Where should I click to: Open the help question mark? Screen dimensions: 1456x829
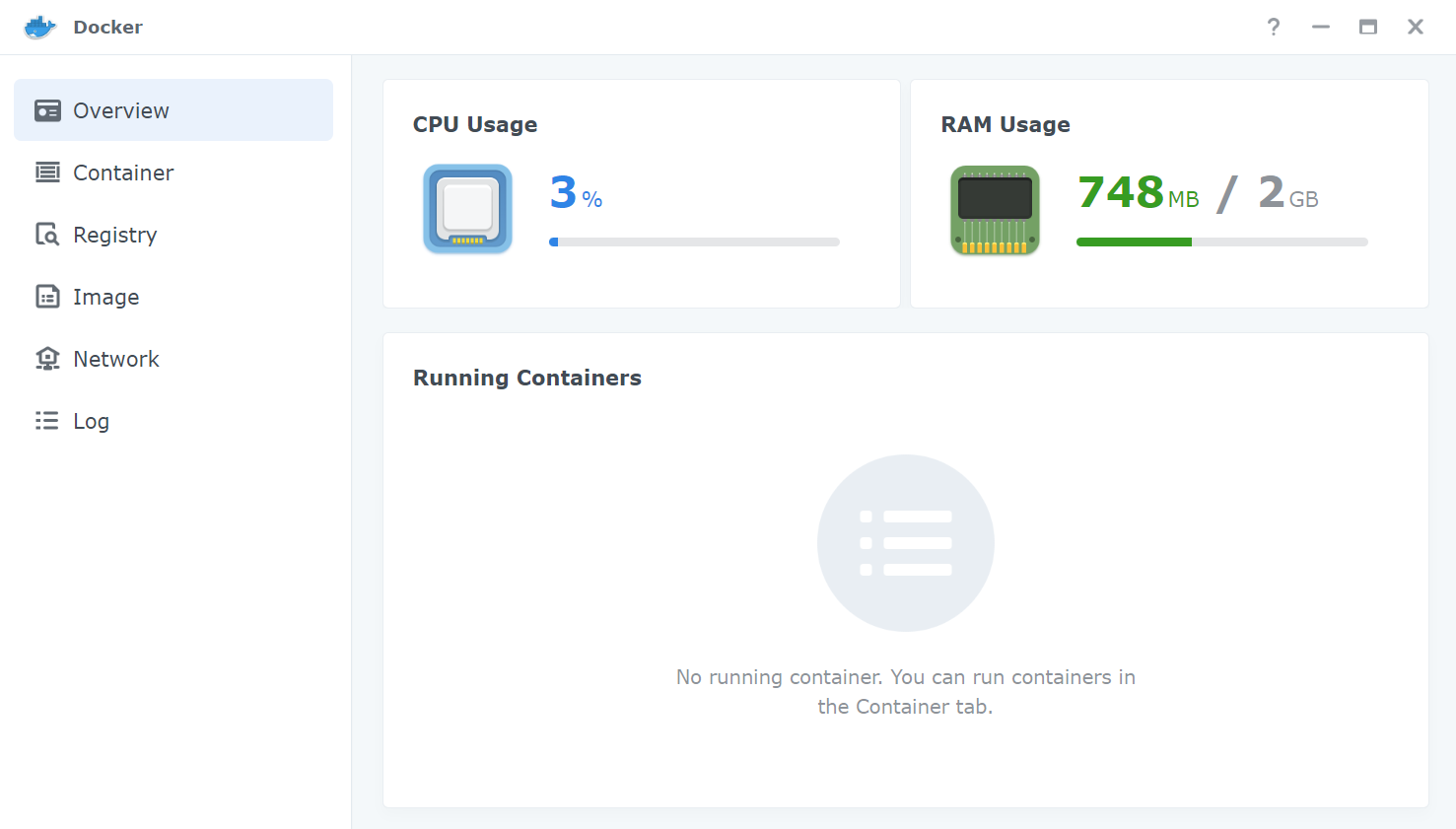pos(1274,27)
